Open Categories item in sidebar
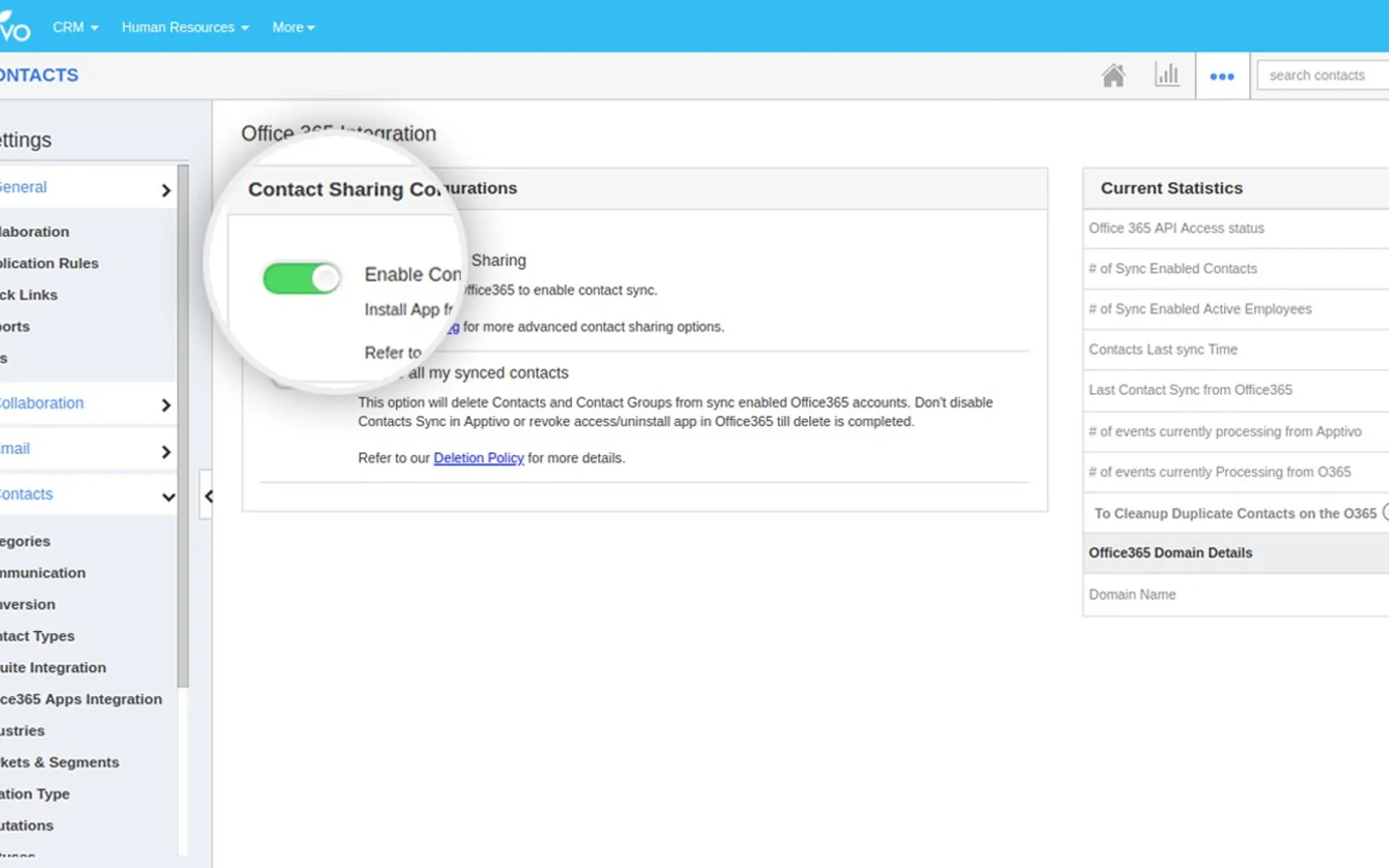This screenshot has width=1389, height=868. [x=25, y=541]
